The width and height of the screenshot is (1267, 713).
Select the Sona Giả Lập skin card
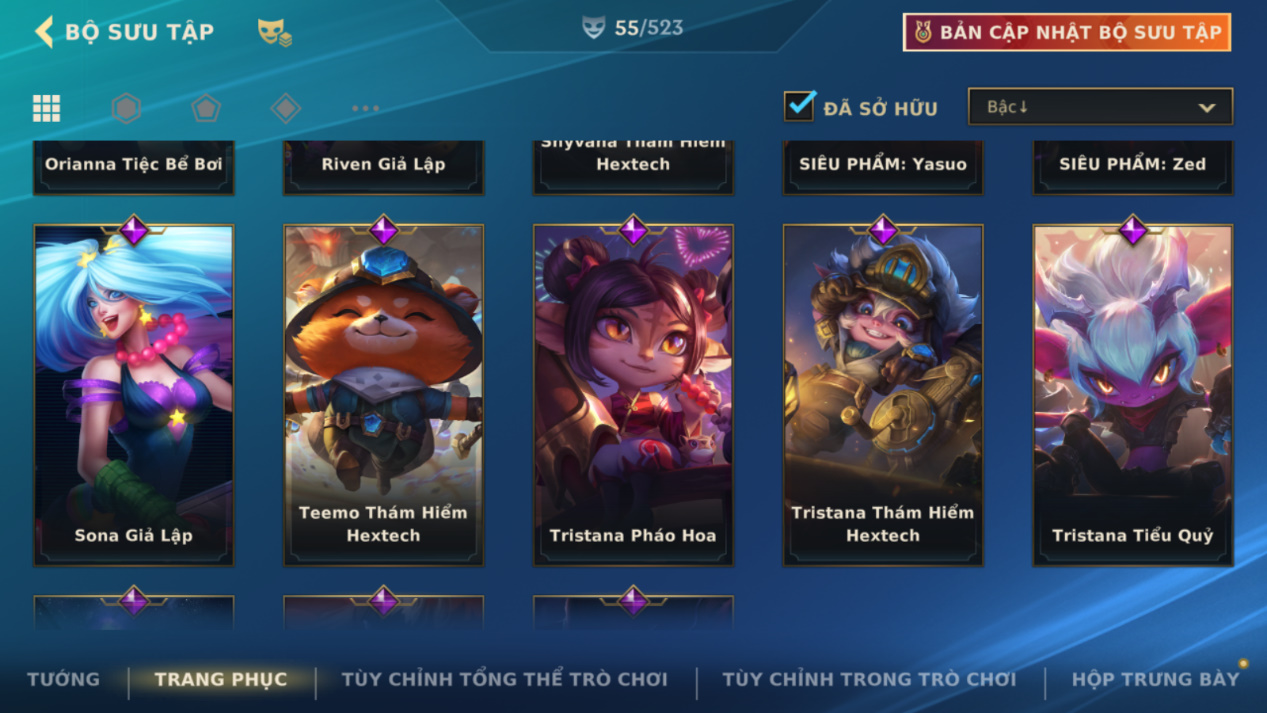point(134,395)
